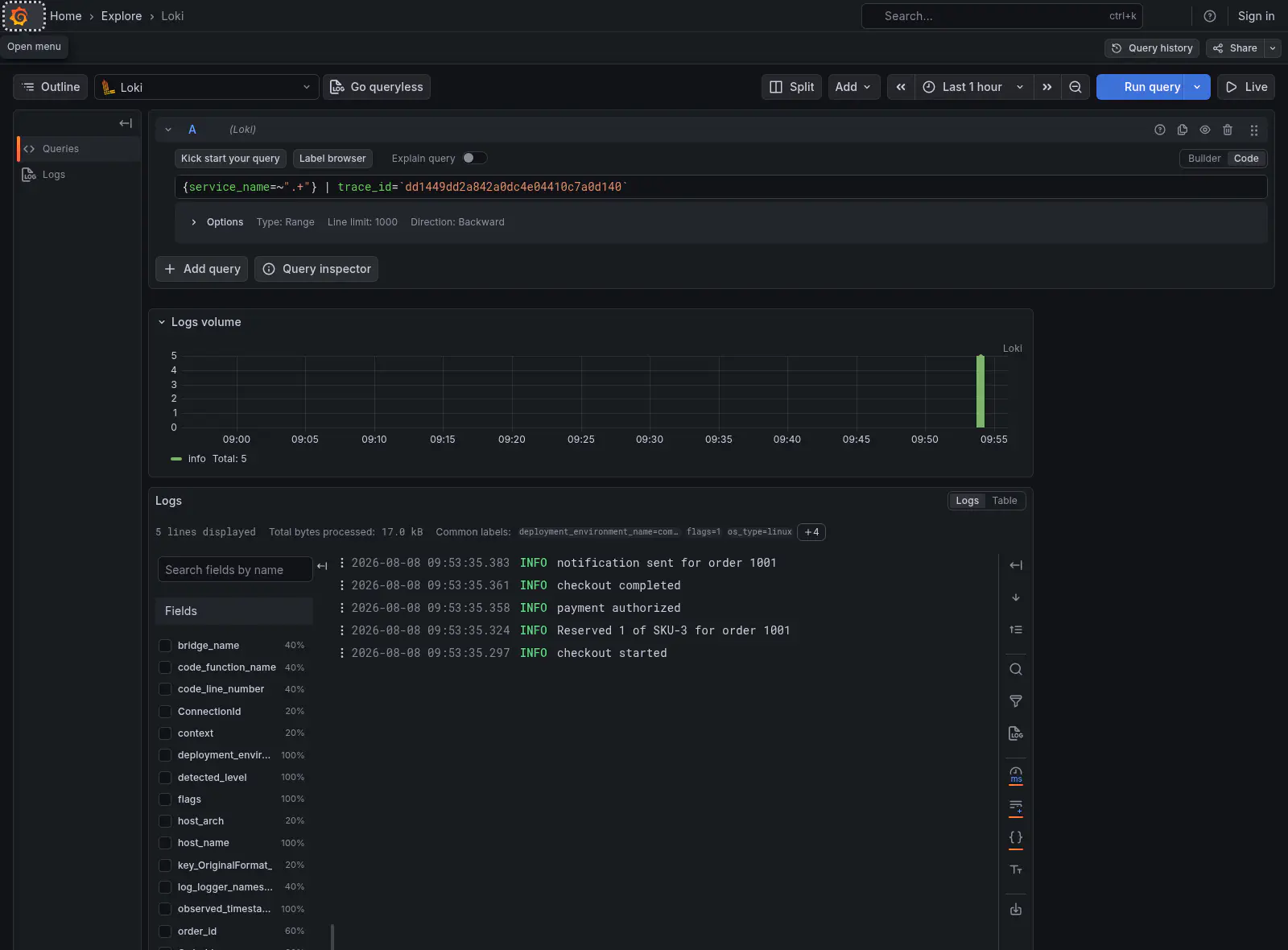
Task: Toggle query A visibility eye icon
Action: (x=1205, y=130)
